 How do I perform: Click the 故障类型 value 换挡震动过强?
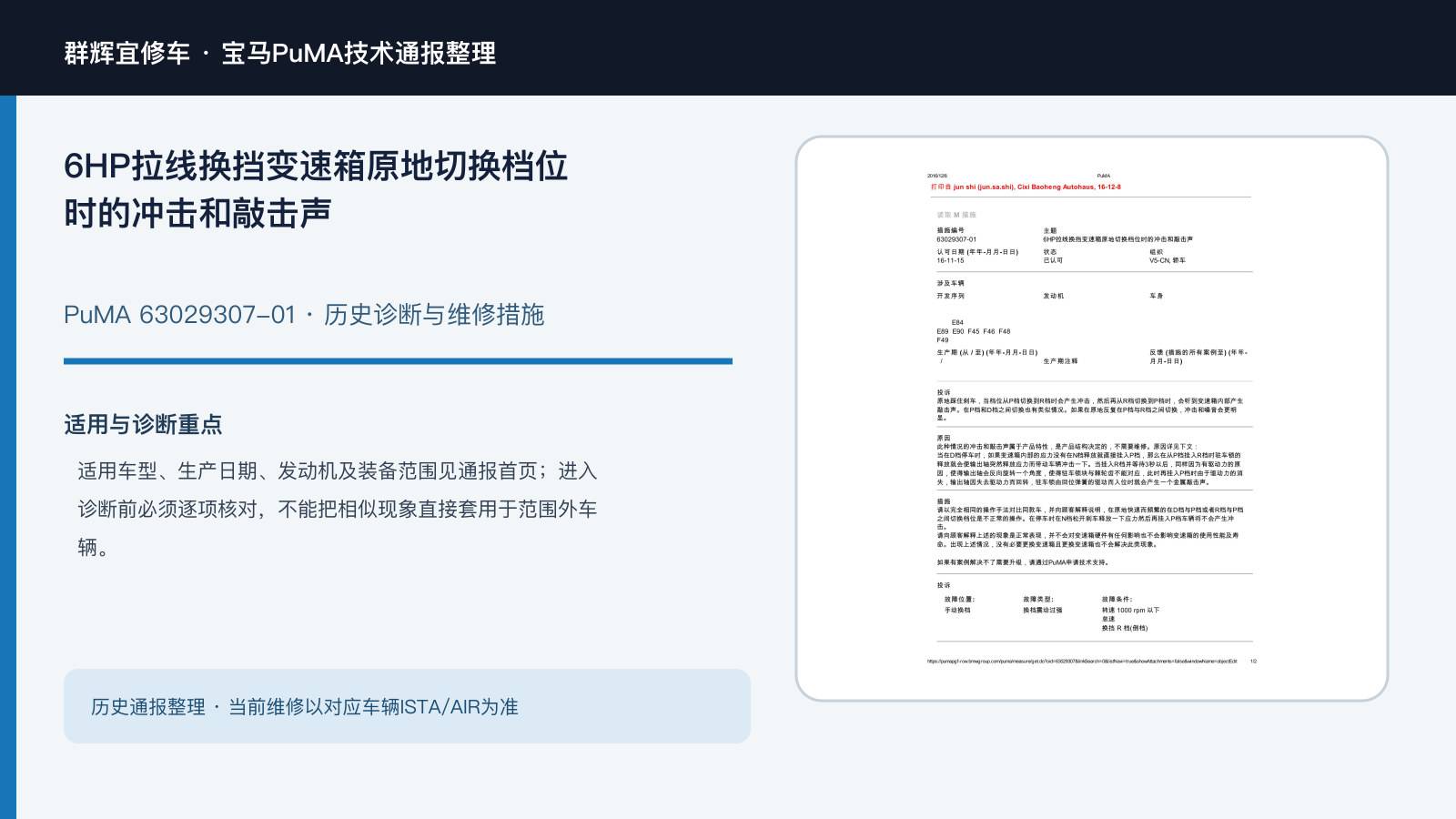1042,610
